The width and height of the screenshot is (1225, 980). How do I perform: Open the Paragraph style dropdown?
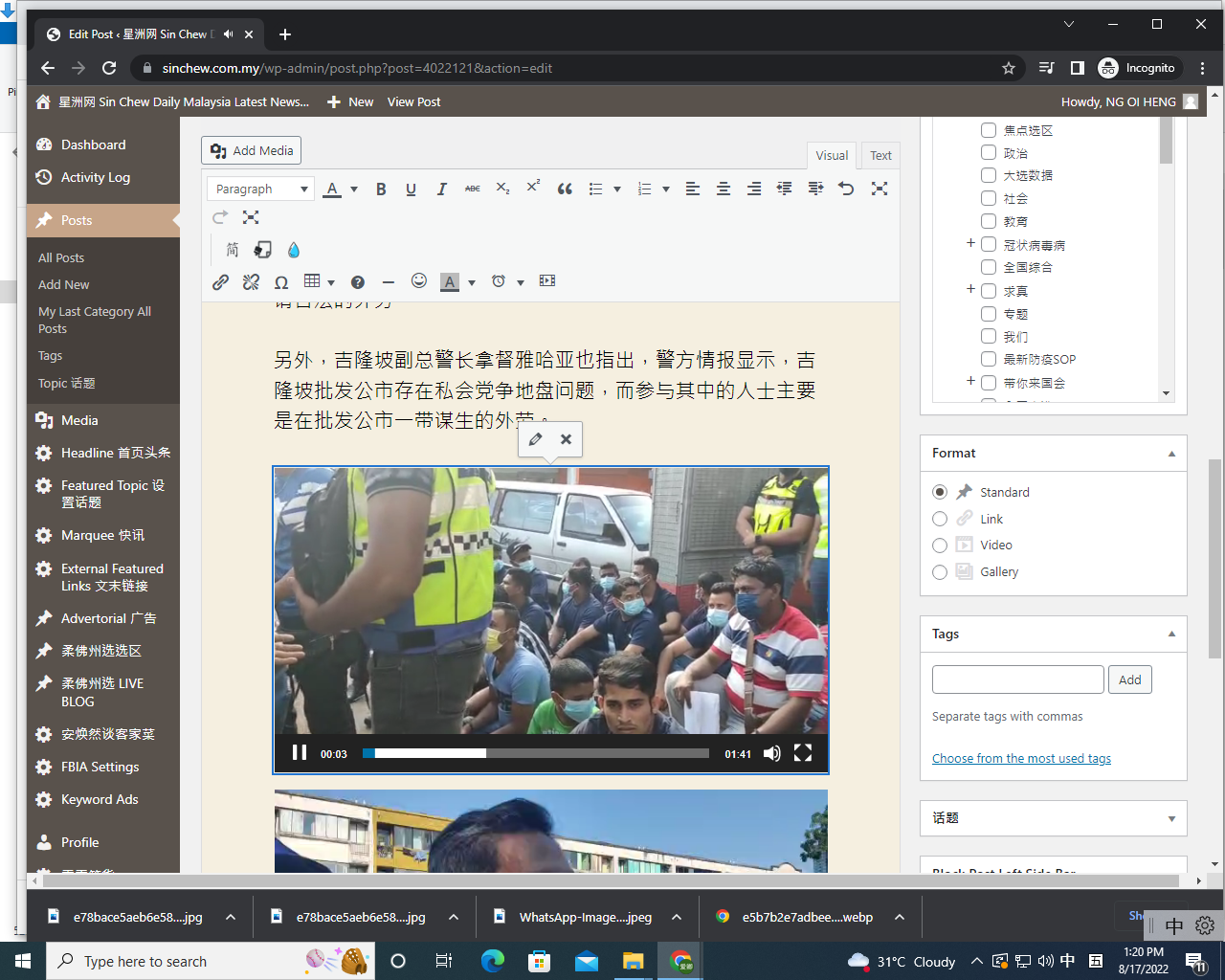260,189
